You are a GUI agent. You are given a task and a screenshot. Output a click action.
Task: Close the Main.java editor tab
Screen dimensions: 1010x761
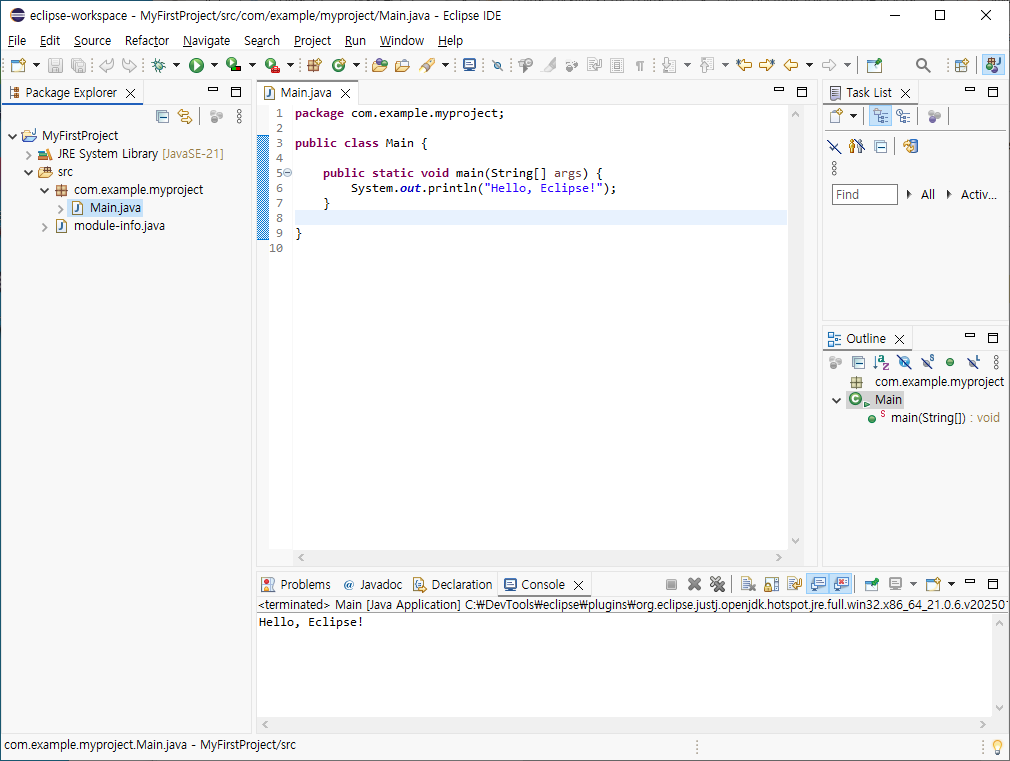point(345,93)
